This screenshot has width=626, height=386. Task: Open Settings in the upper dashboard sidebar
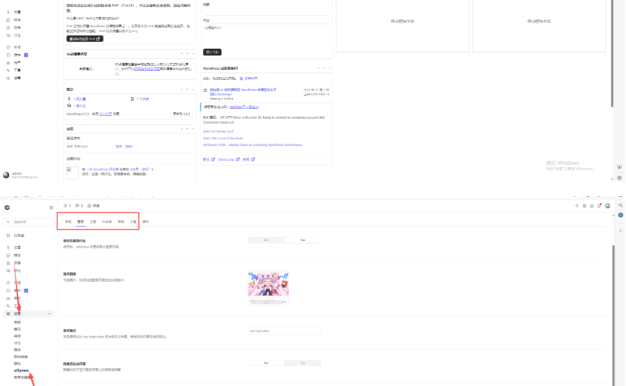[17, 78]
